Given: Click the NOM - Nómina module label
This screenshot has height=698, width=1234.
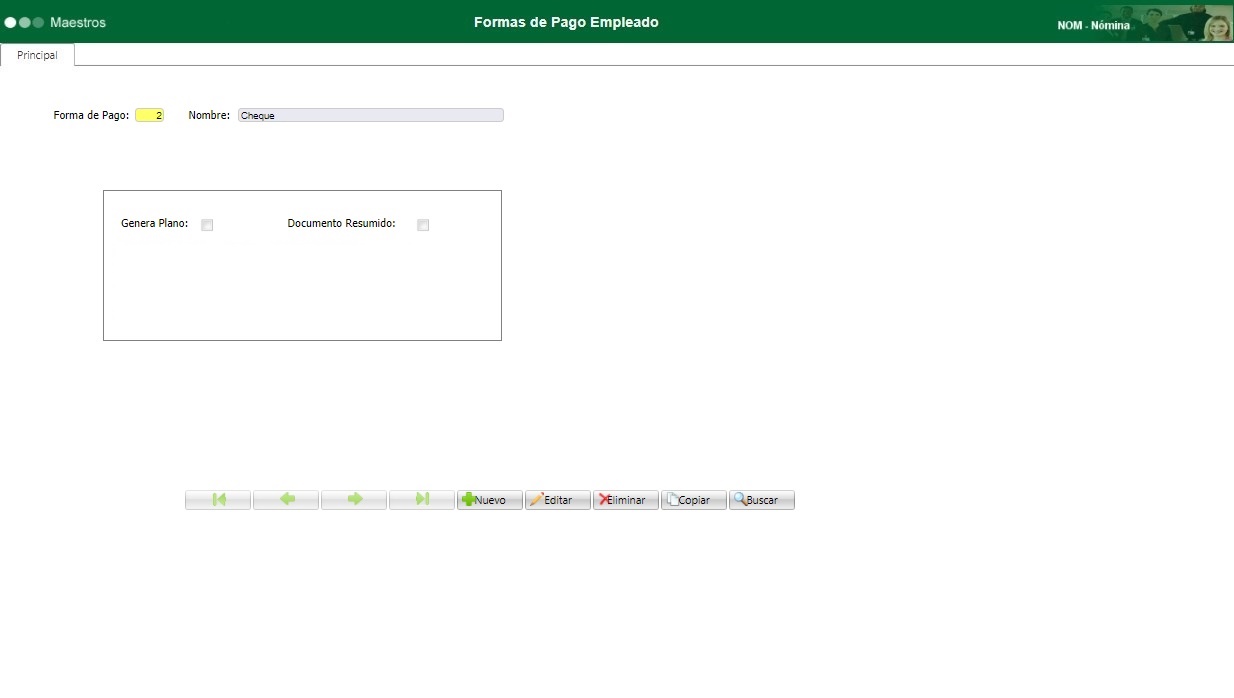Looking at the screenshot, I should (x=1094, y=25).
